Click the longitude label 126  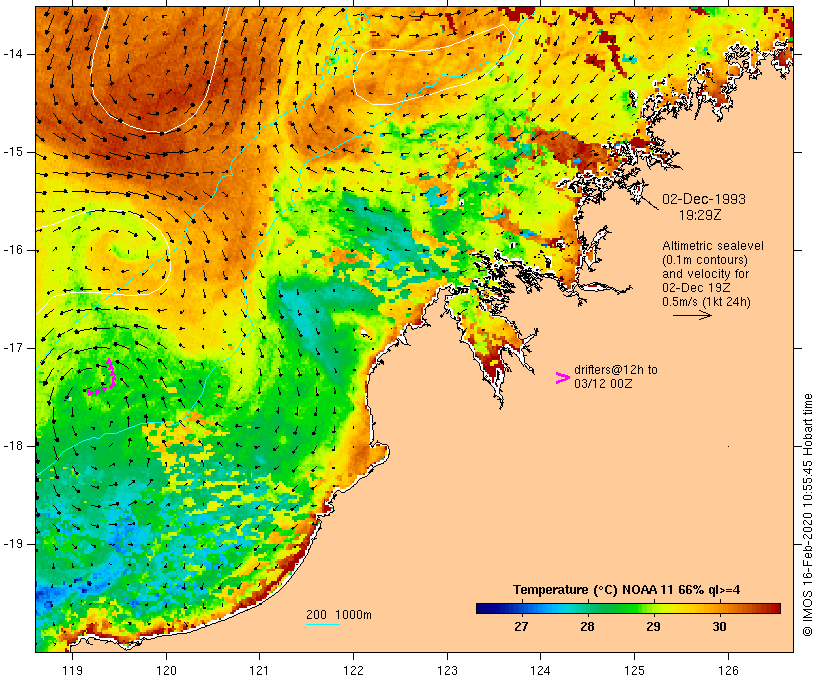point(728,670)
